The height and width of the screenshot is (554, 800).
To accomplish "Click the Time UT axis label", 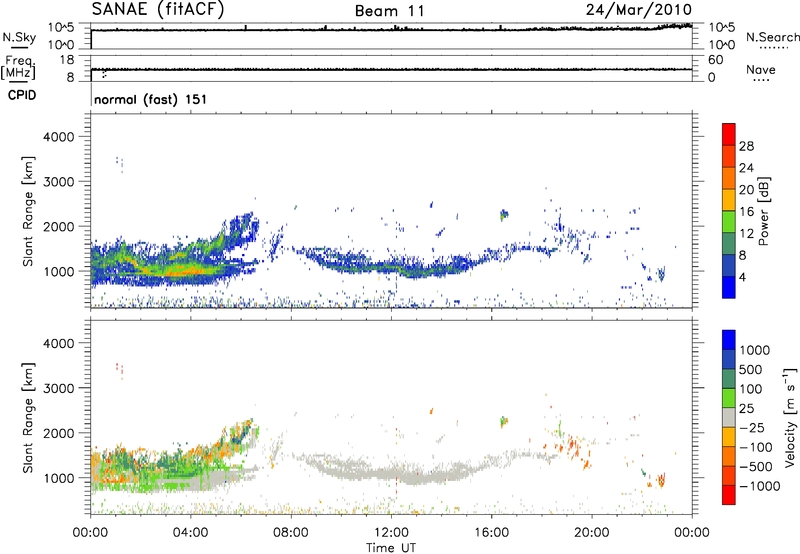I will click(391, 547).
